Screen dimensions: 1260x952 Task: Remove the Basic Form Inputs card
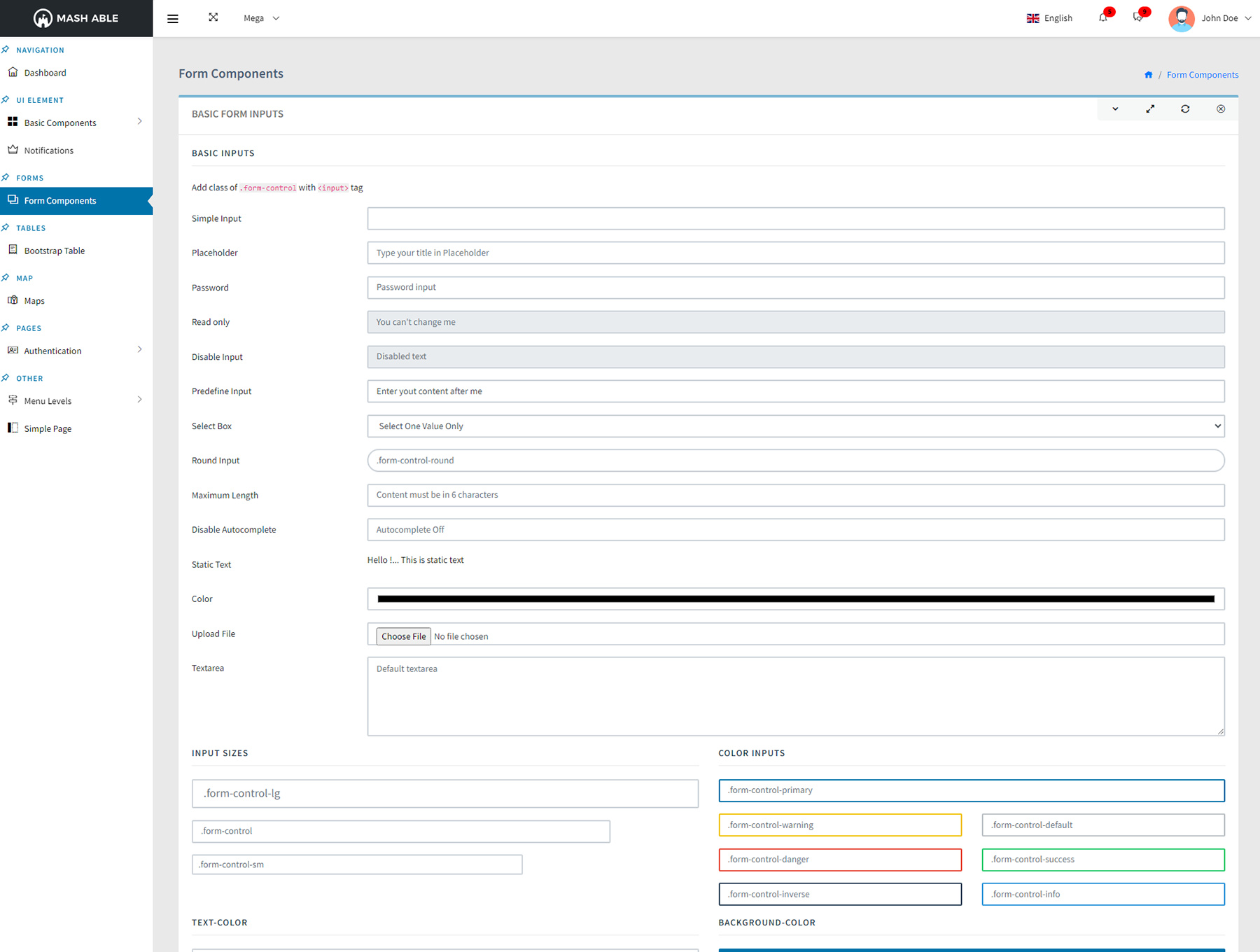1221,109
